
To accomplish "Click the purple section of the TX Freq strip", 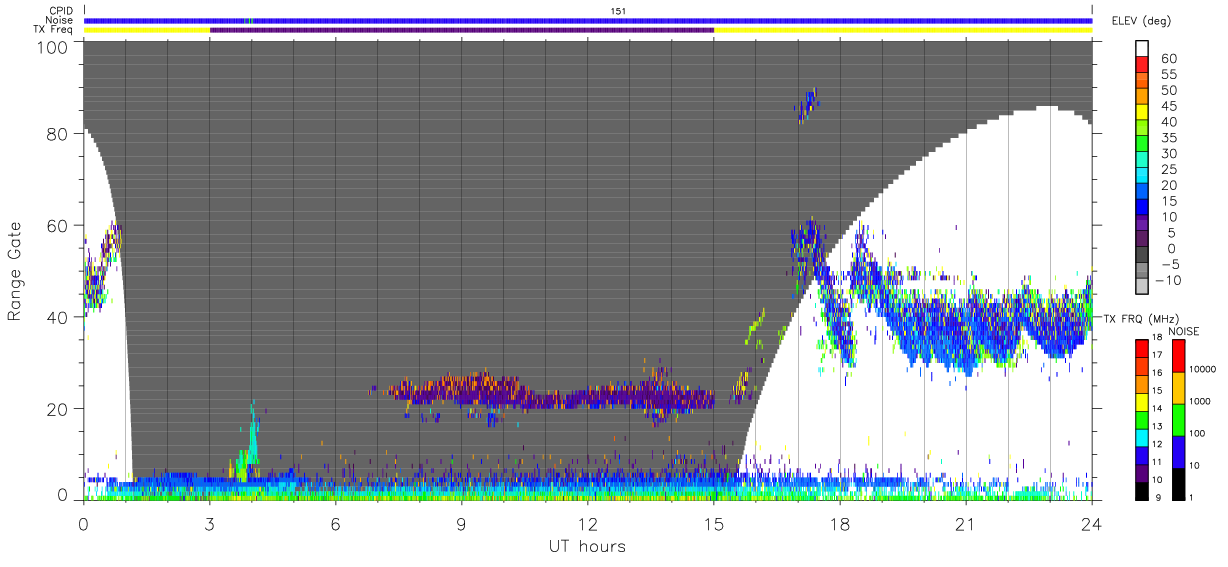I will (462, 30).
